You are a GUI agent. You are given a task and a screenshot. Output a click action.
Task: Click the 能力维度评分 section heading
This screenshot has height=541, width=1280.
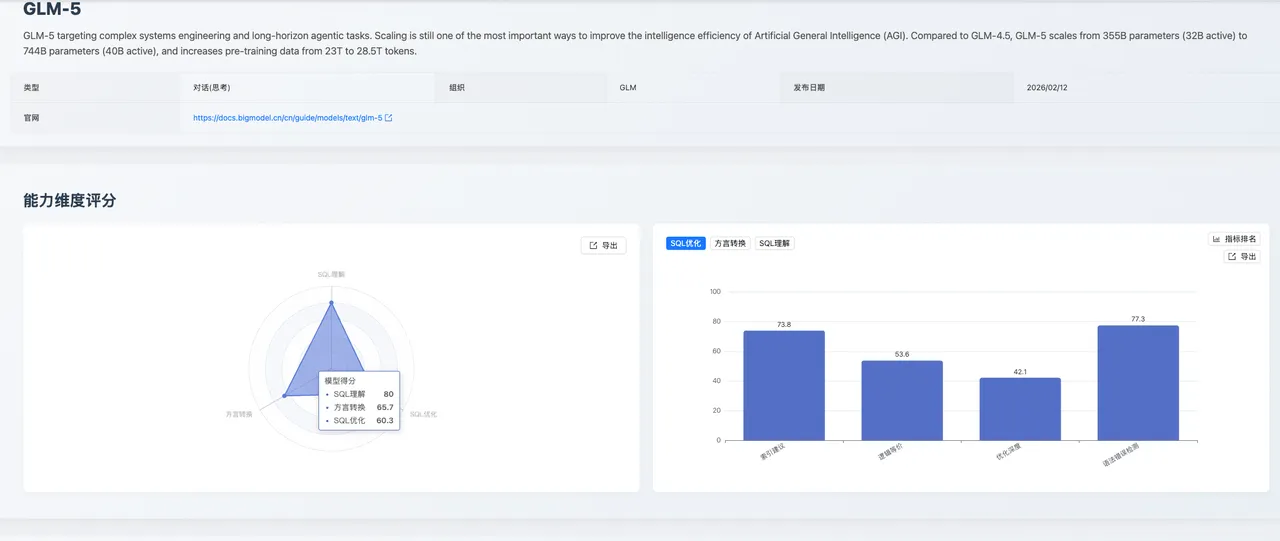click(70, 201)
